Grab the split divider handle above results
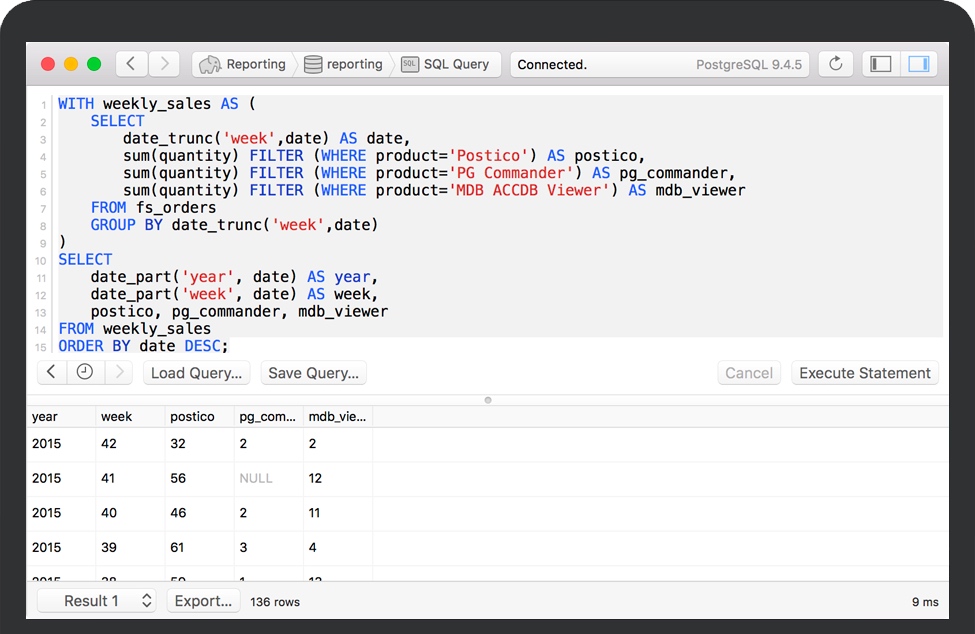975x634 pixels. tap(488, 400)
